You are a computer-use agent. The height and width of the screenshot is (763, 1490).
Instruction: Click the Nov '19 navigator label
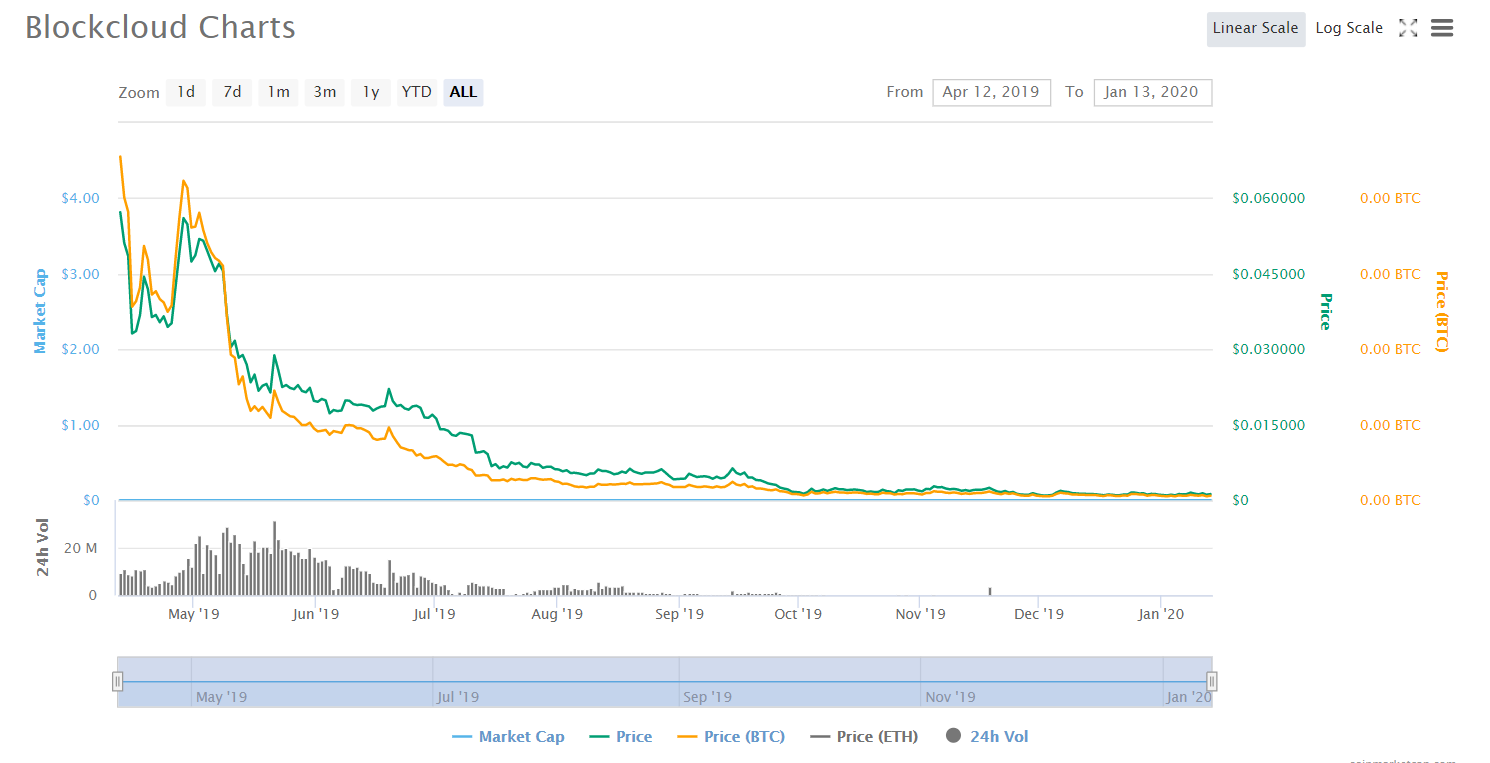pos(950,697)
